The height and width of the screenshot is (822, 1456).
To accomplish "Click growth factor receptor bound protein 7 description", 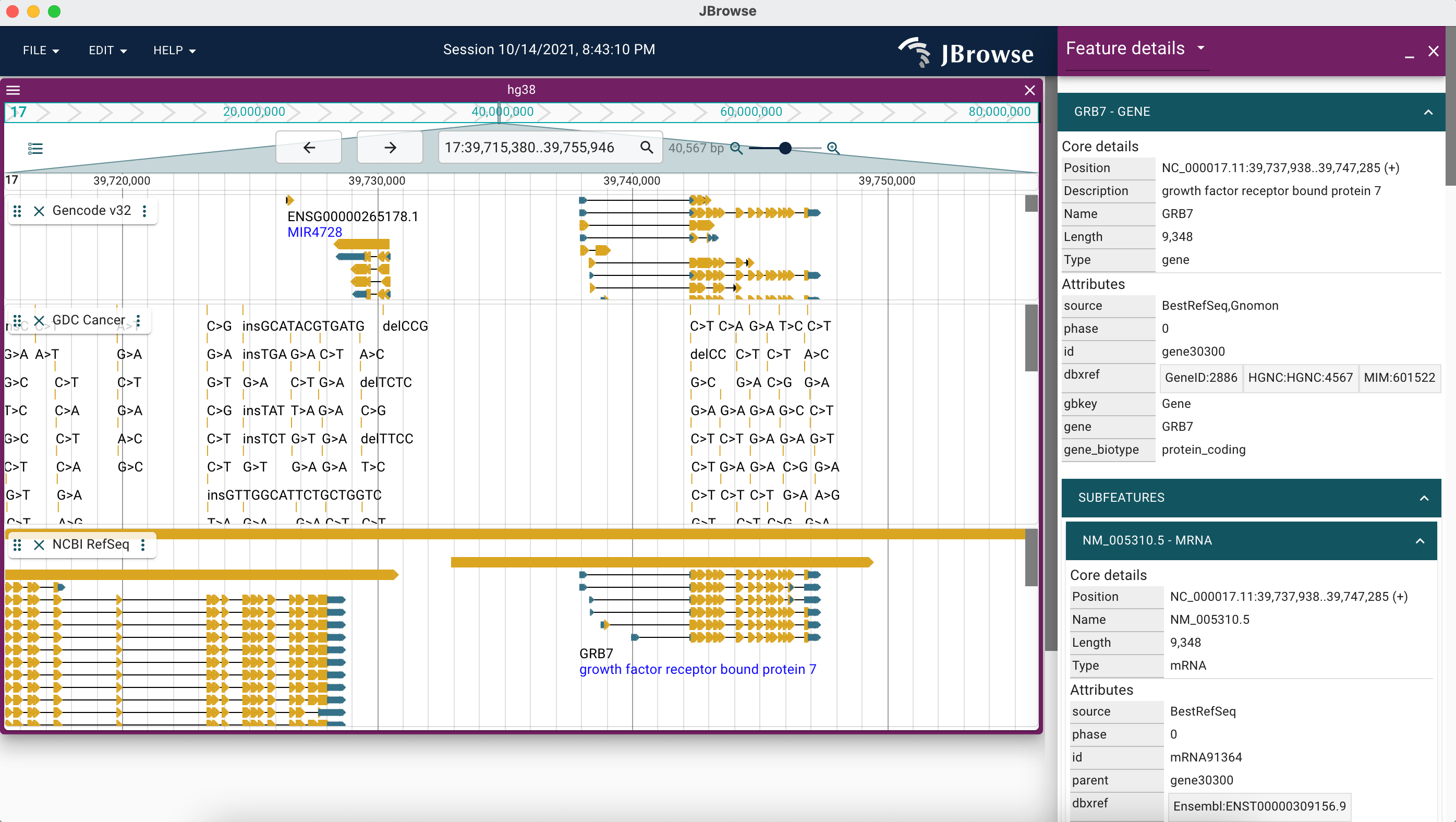I will coord(698,670).
